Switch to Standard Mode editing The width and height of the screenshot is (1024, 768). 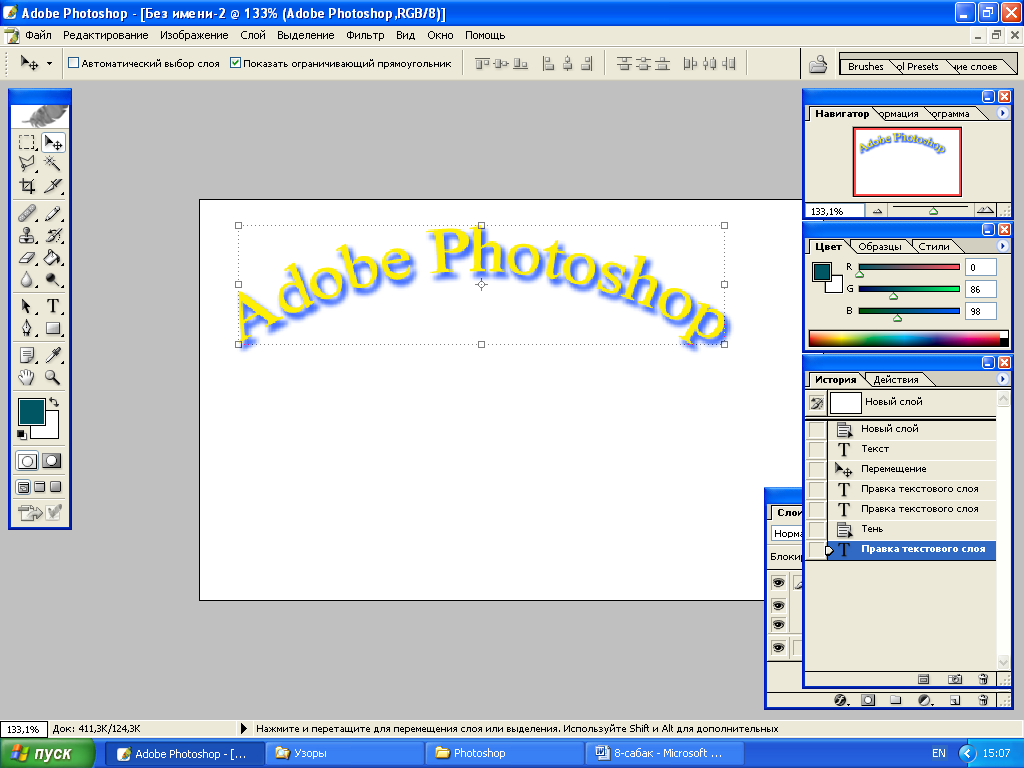27,461
